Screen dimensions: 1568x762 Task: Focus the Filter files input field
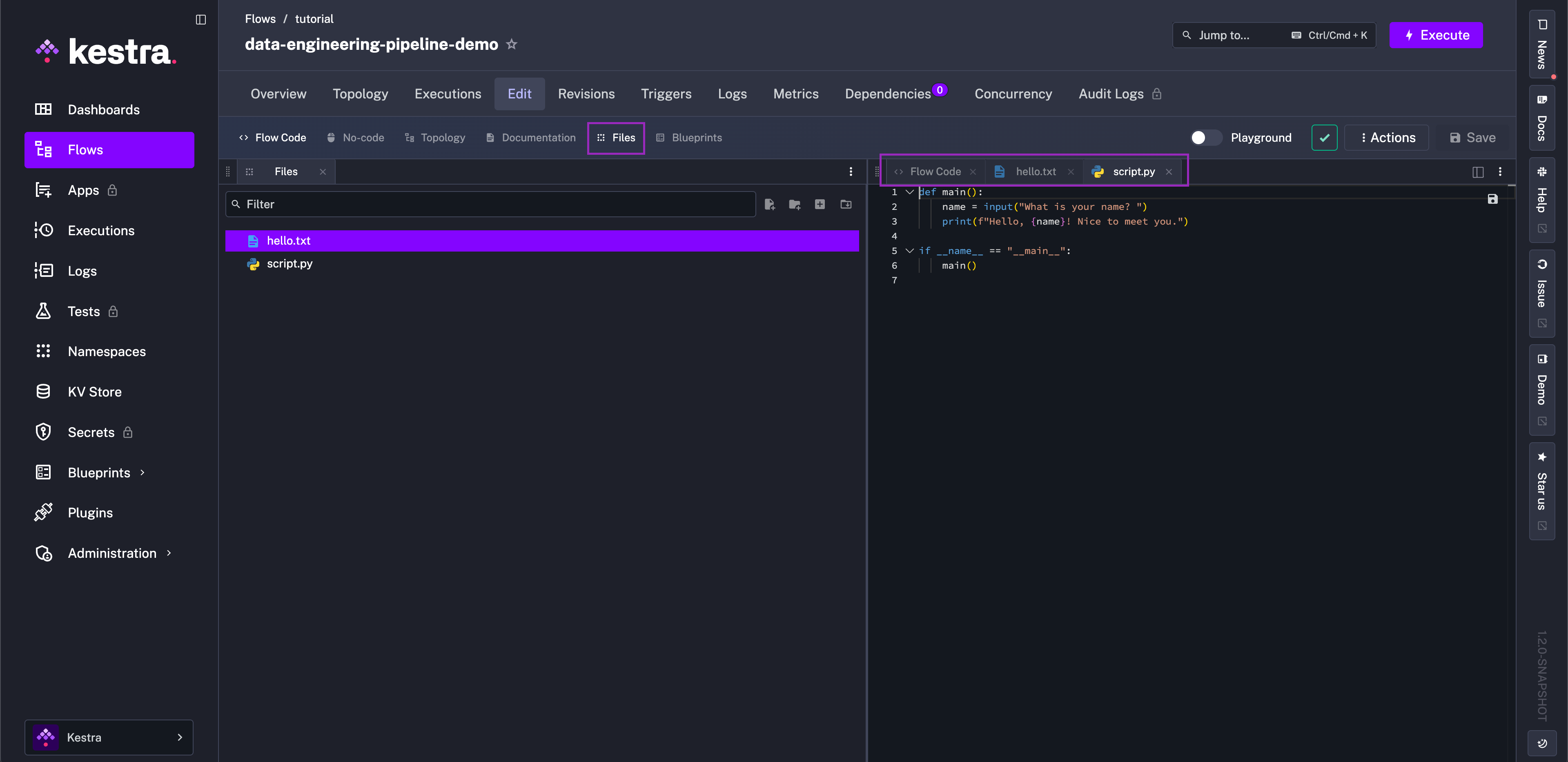(x=490, y=205)
